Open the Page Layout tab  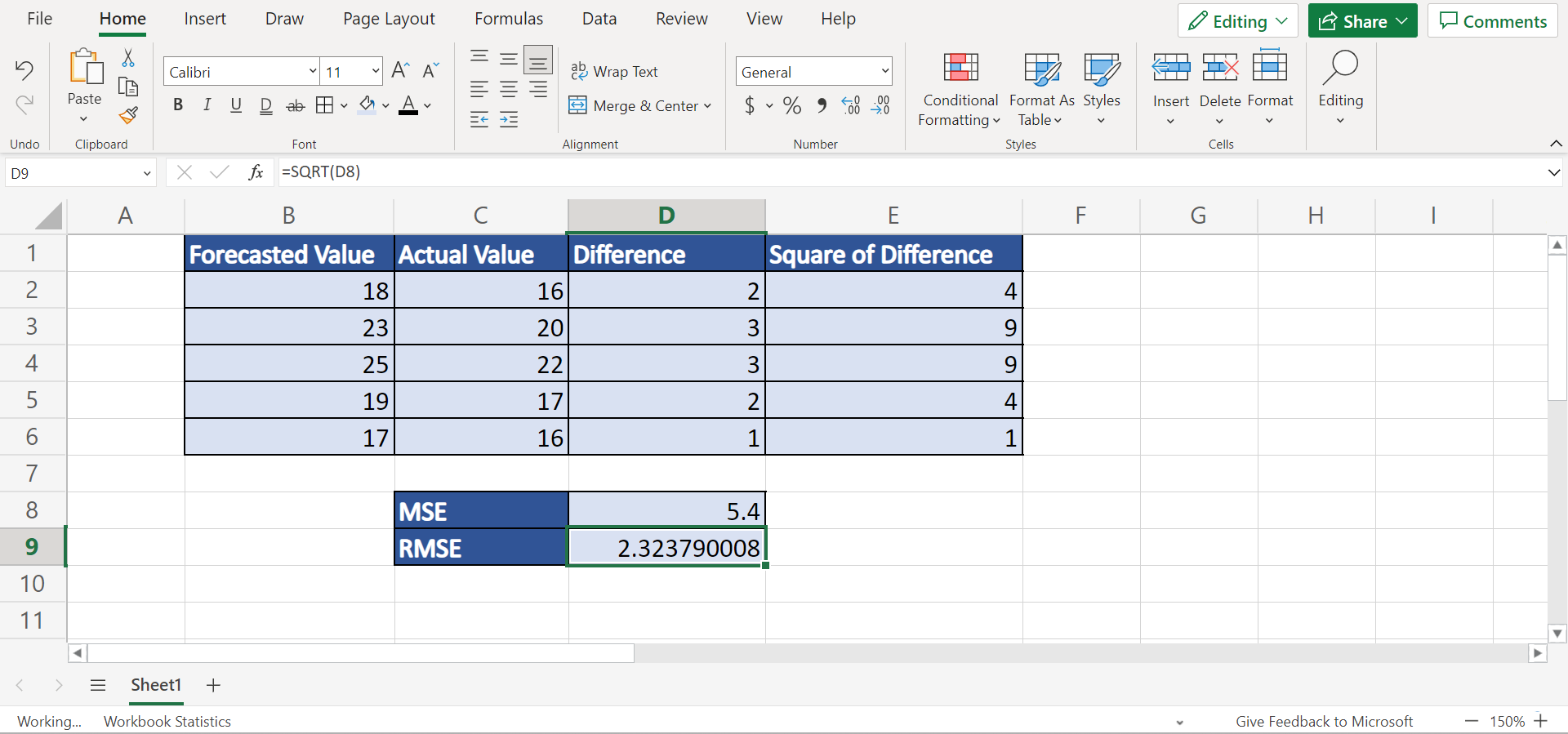point(389,19)
